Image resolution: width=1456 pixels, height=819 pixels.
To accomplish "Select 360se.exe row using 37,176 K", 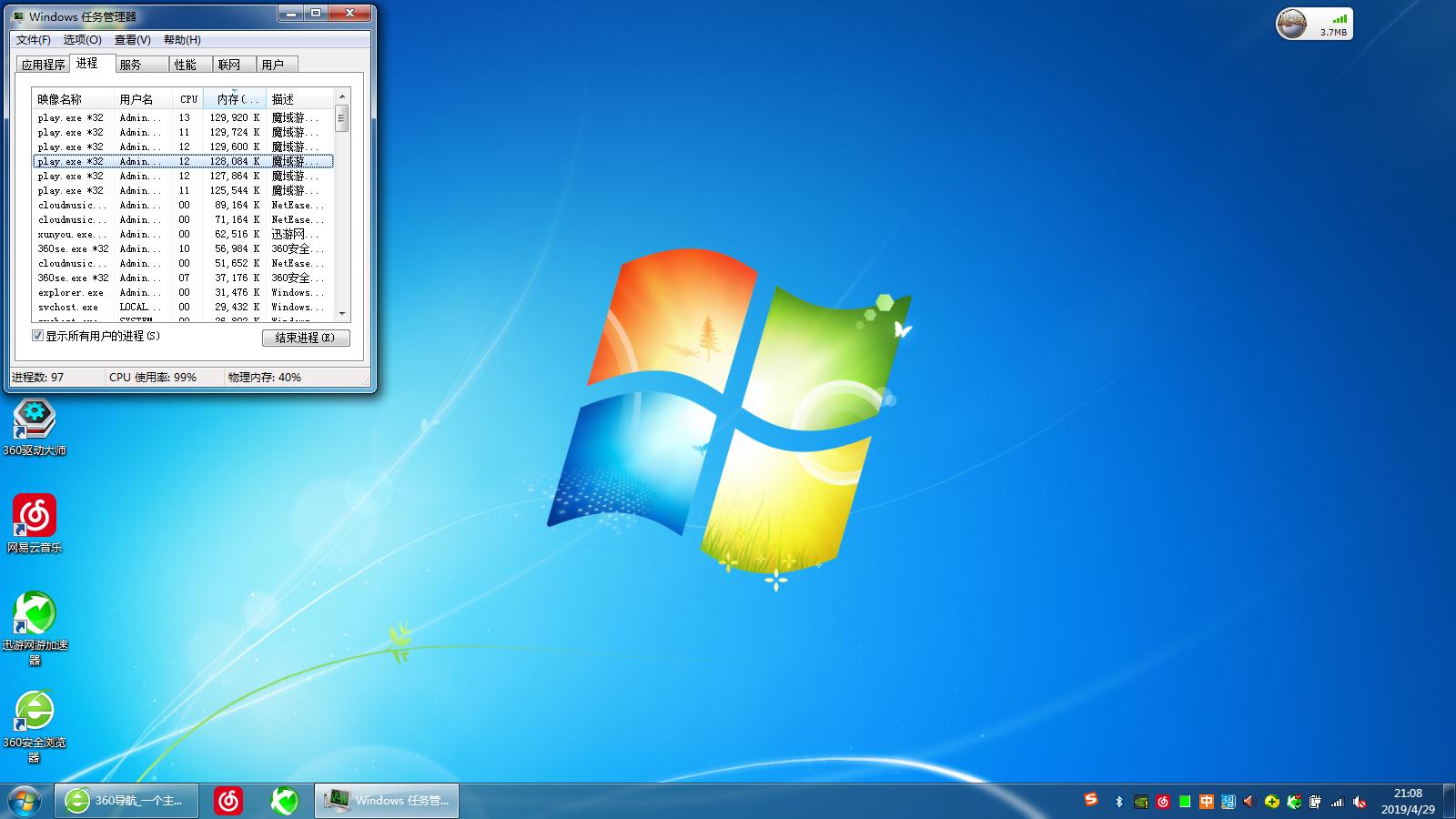I will click(x=183, y=278).
